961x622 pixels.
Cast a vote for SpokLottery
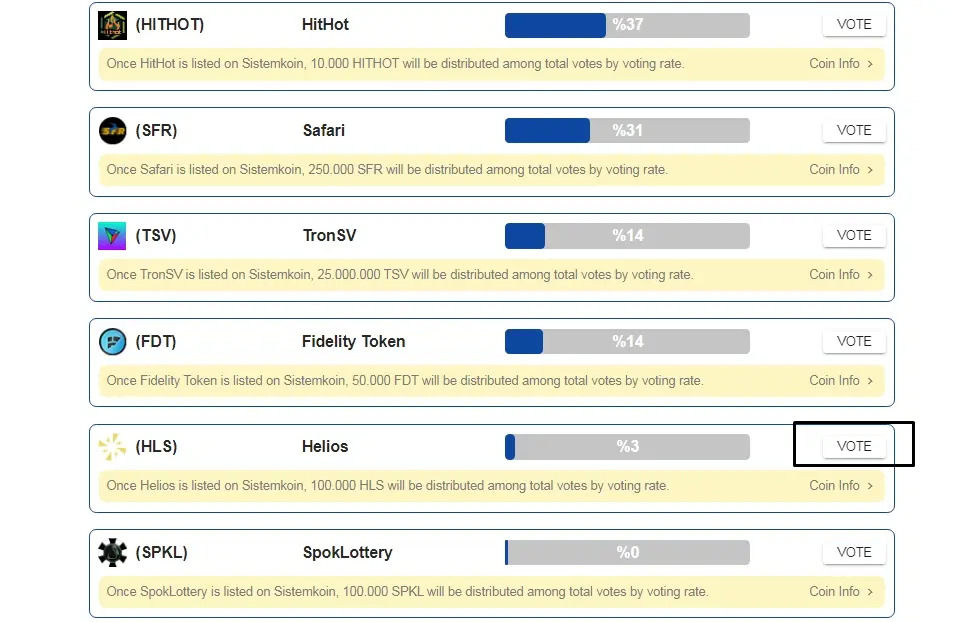click(x=854, y=552)
